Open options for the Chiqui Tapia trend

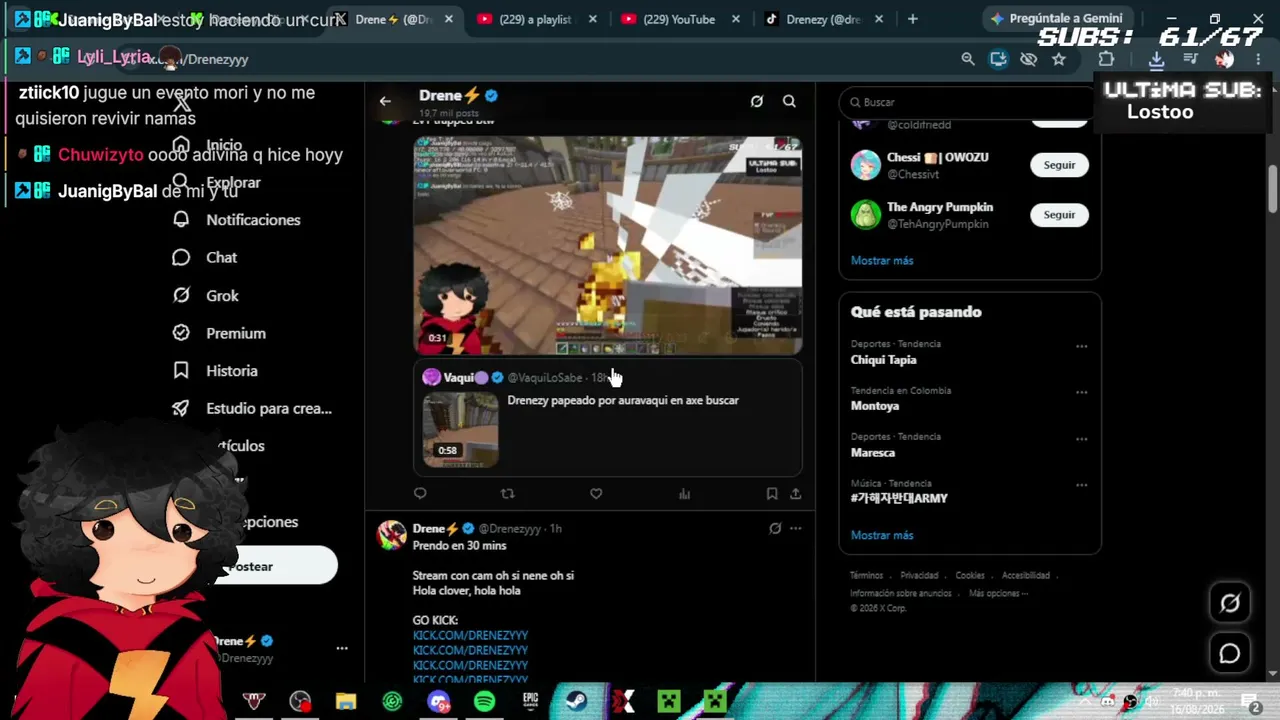click(x=1081, y=346)
